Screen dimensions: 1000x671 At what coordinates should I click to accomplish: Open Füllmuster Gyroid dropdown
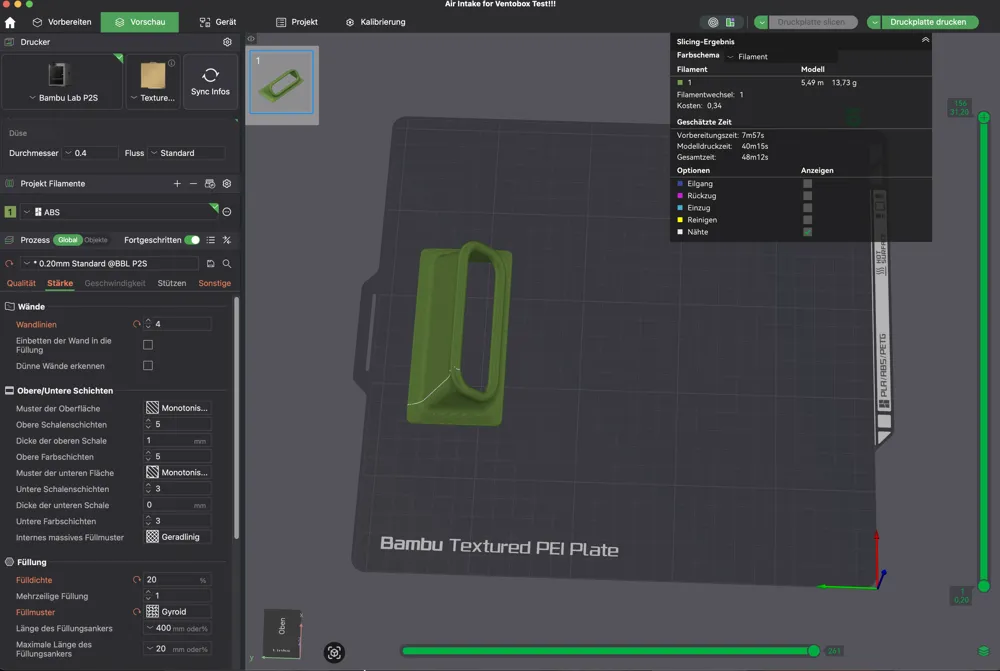pos(178,612)
